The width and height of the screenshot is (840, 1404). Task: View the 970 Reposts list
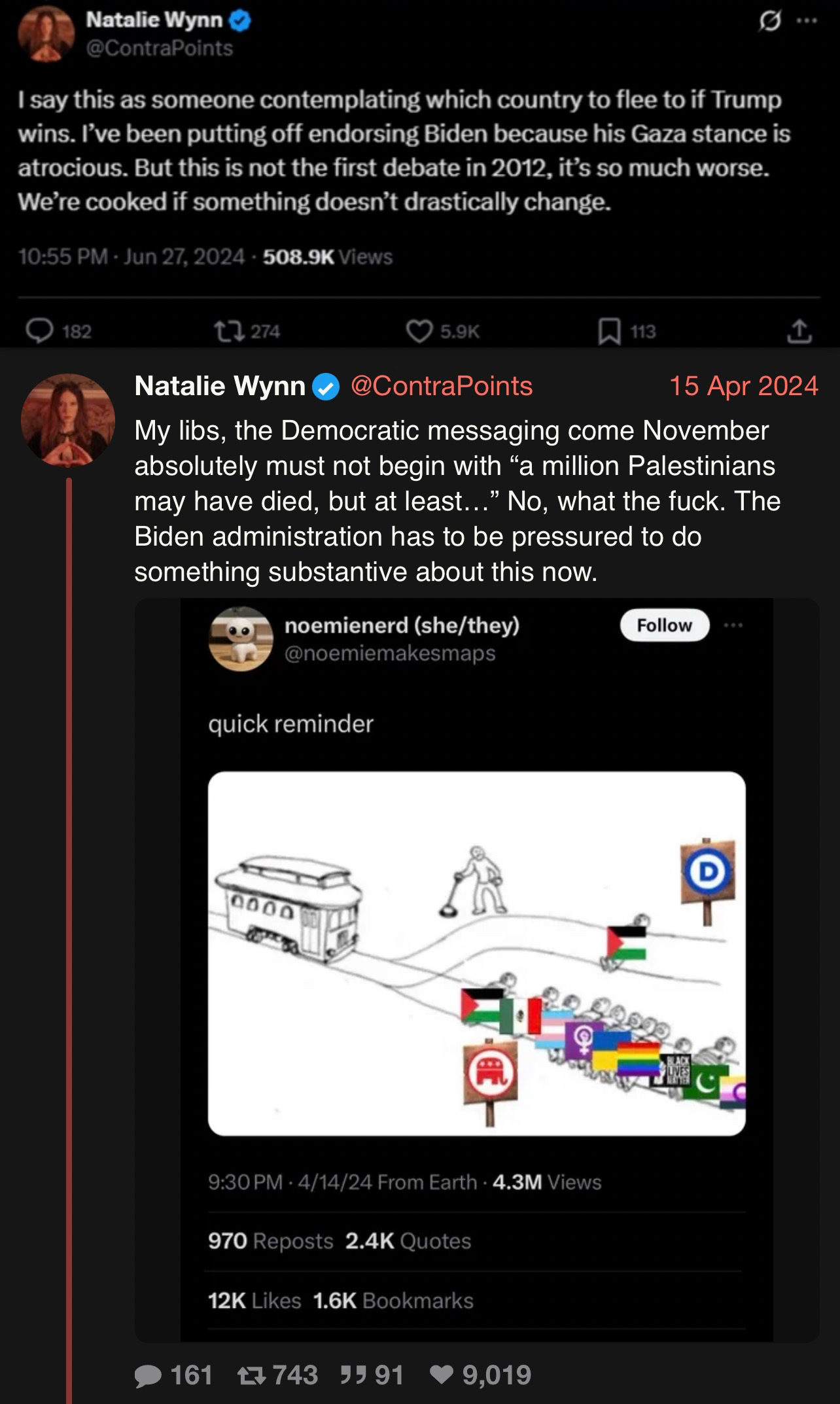pos(271,1241)
